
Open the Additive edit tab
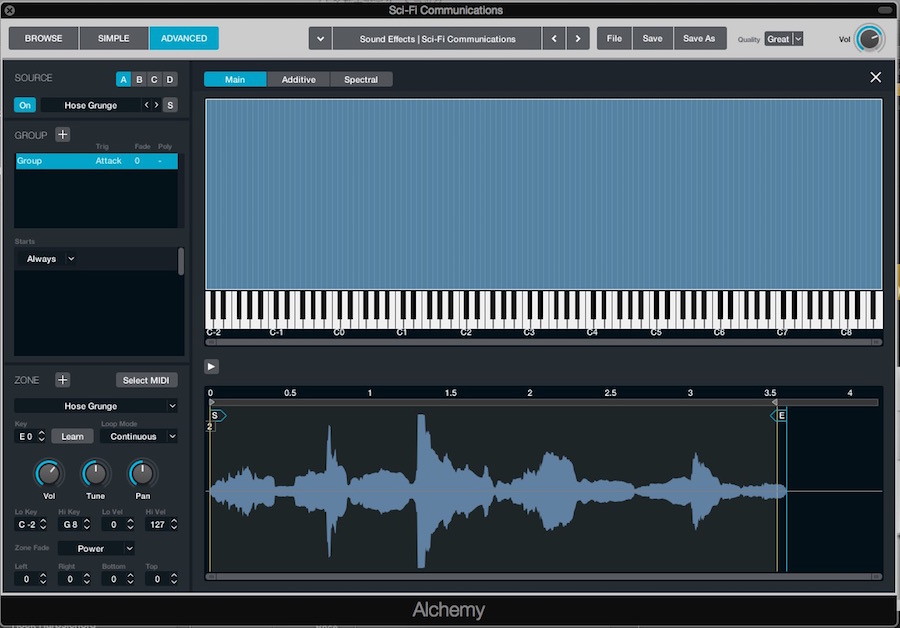click(x=298, y=79)
